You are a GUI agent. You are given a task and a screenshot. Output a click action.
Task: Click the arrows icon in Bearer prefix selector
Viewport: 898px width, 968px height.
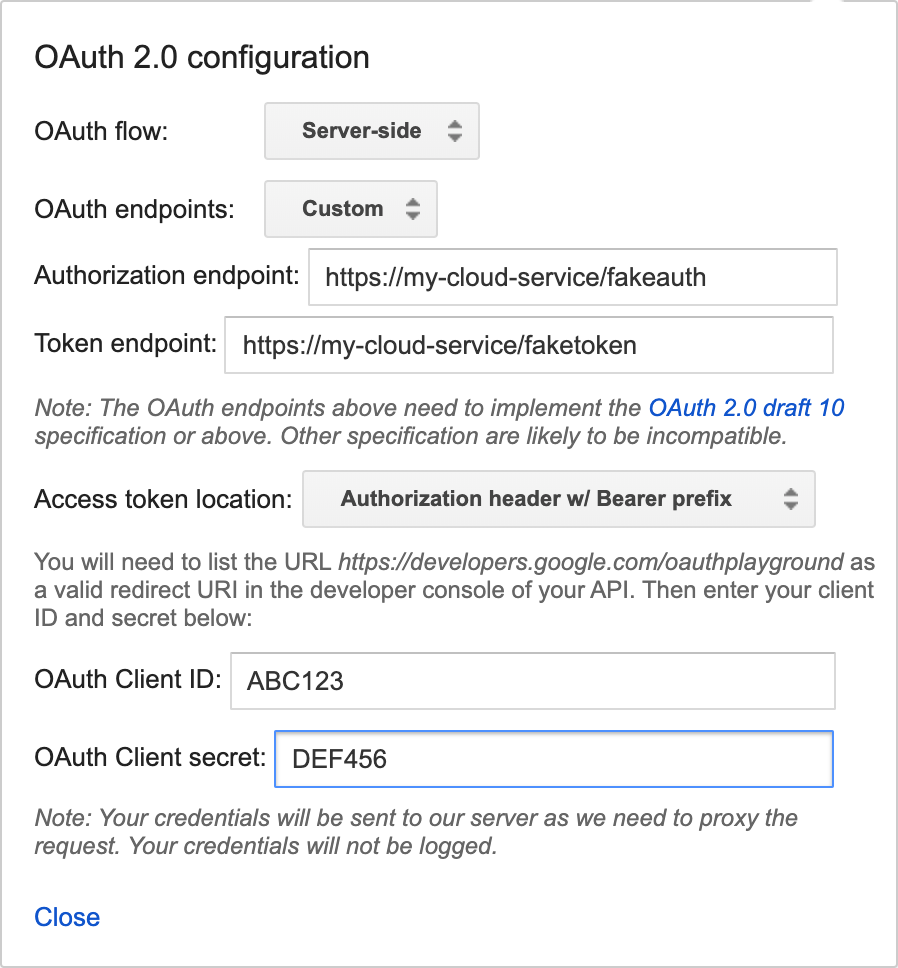pos(791,499)
